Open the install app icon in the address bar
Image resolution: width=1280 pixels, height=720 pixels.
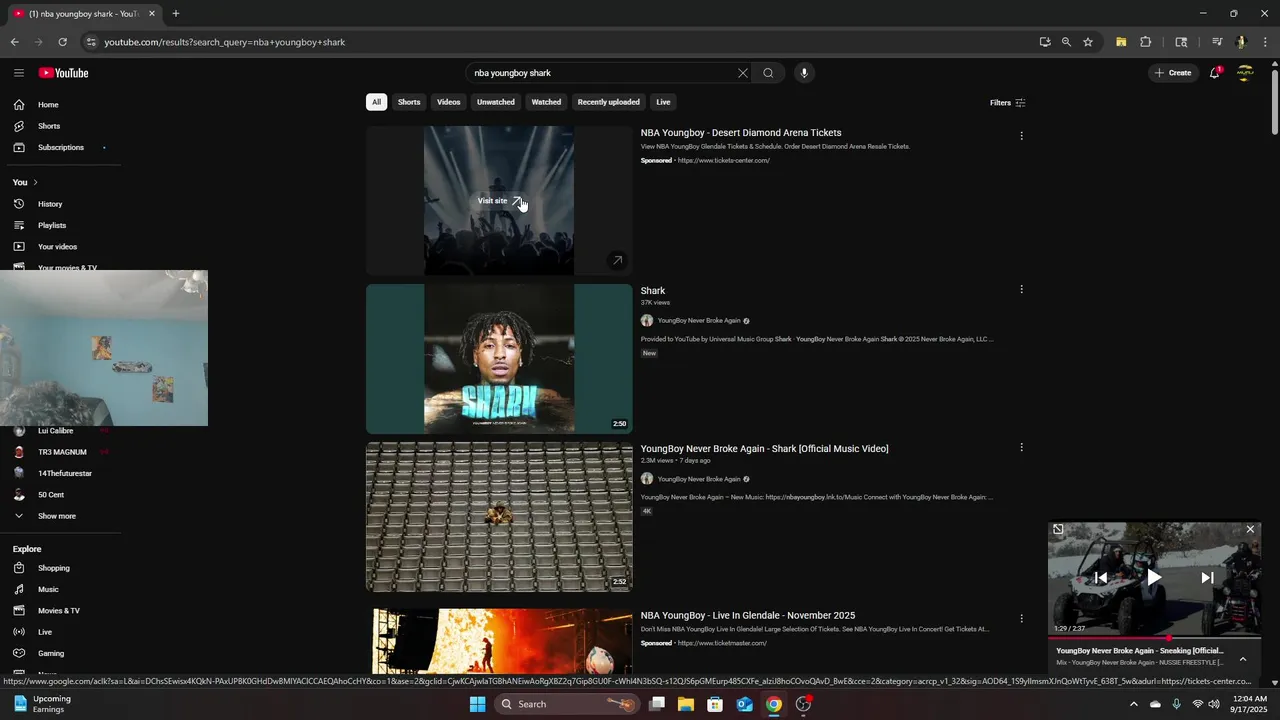(x=1045, y=42)
